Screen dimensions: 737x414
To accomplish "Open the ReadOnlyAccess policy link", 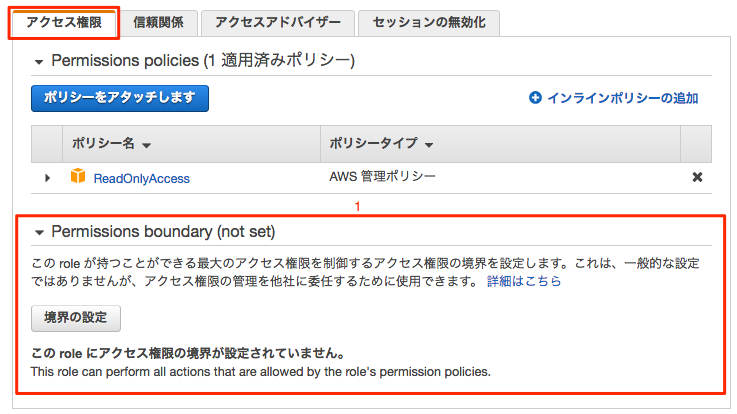I will tap(141, 178).
